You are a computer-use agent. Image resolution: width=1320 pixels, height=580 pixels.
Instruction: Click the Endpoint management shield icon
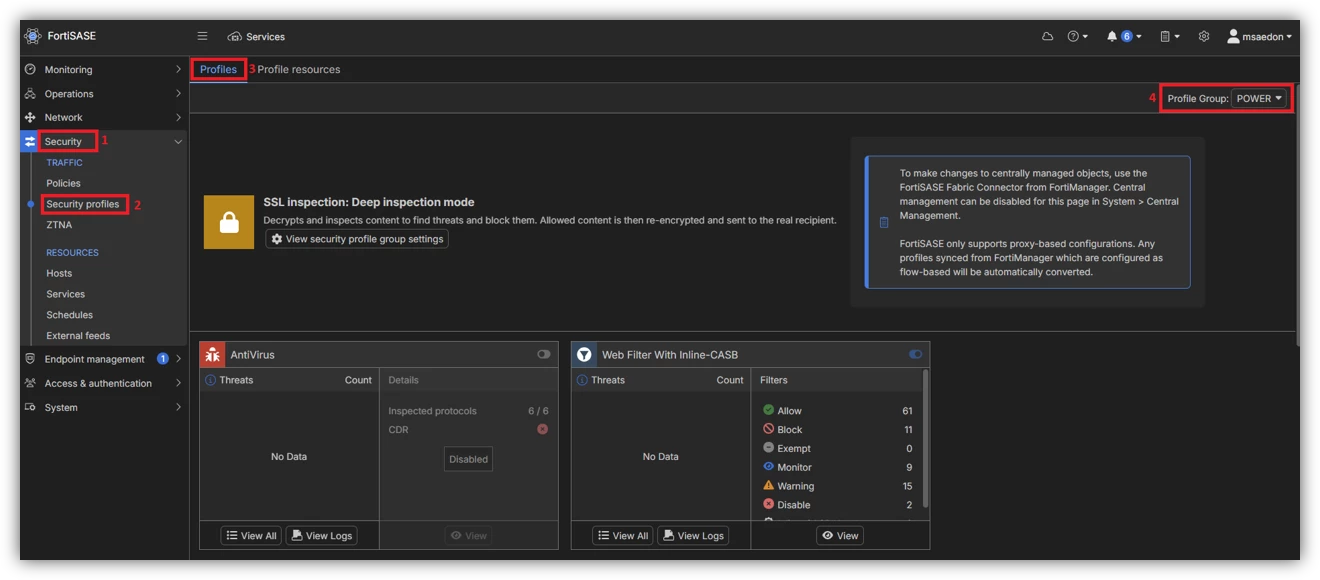coord(30,359)
